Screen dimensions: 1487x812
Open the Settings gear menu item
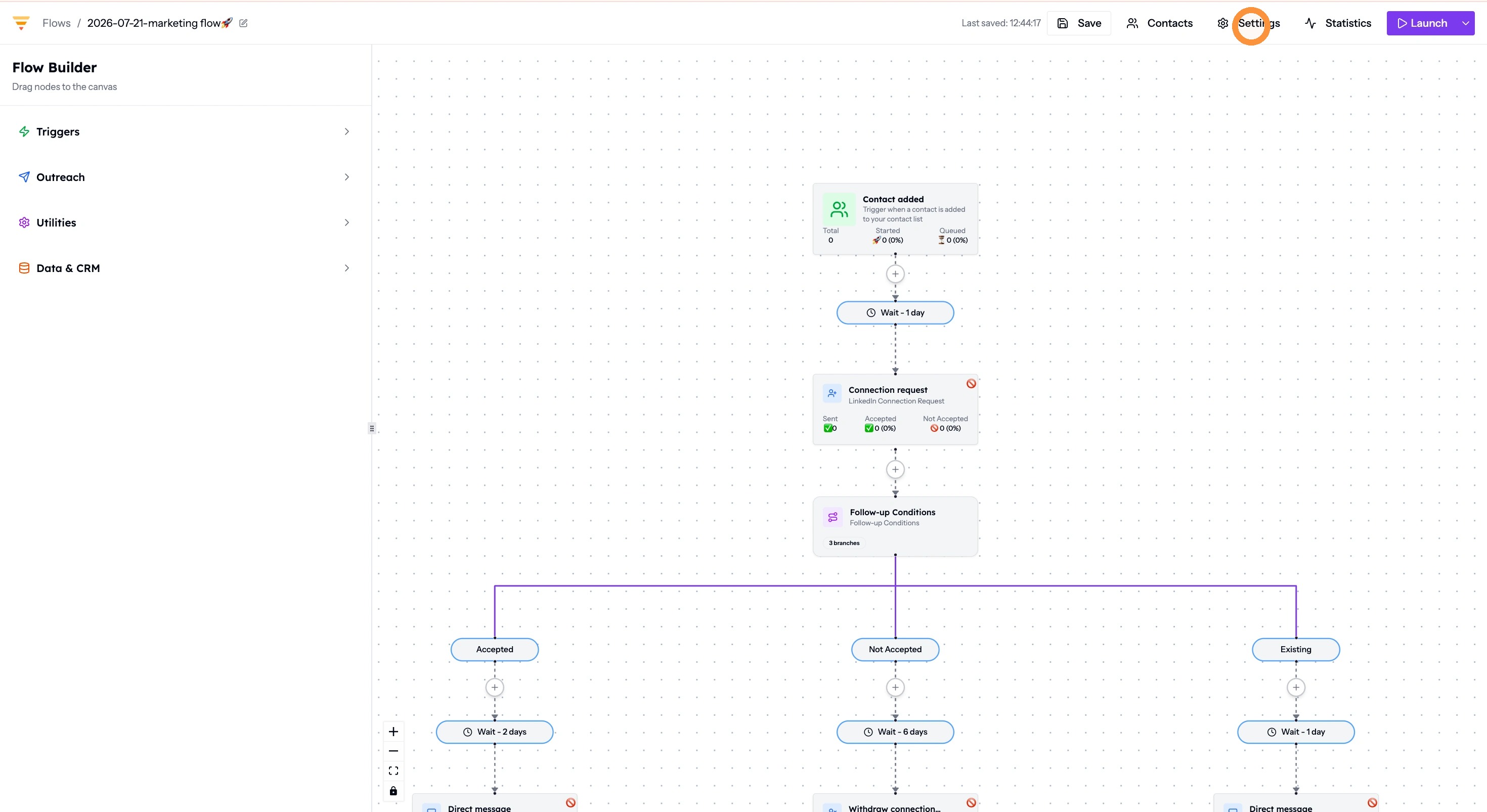[x=1248, y=23]
